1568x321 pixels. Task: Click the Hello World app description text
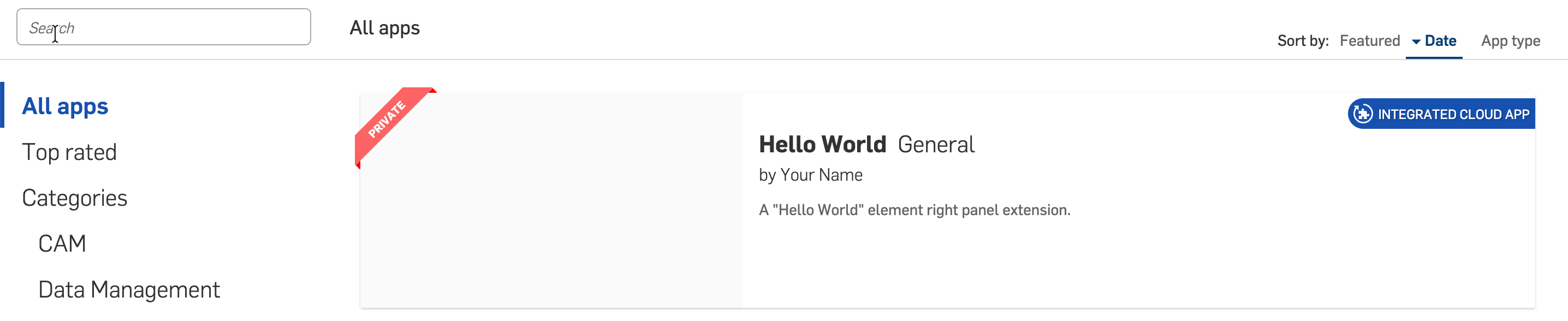(914, 210)
